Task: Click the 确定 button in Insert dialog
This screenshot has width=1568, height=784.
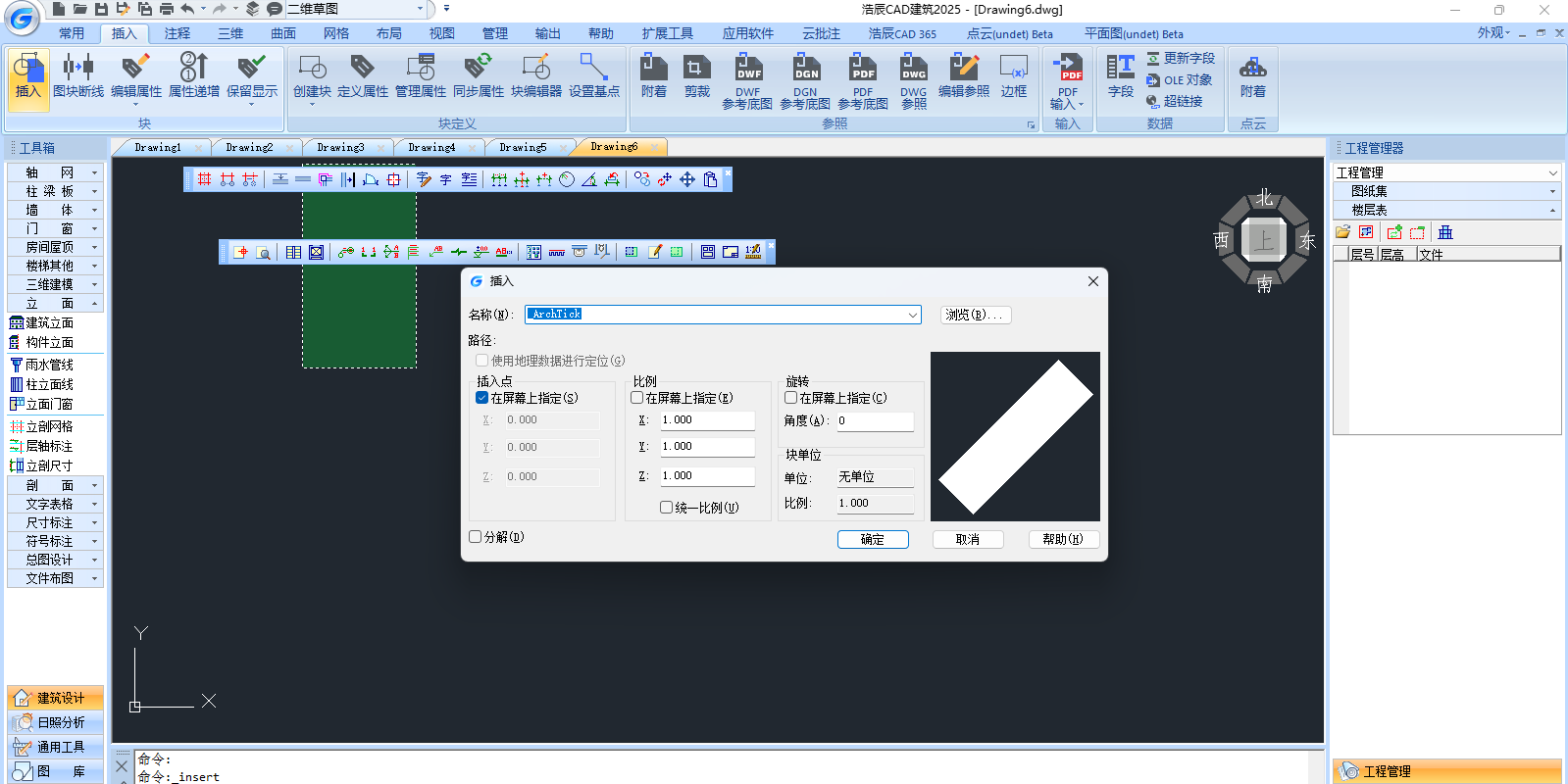Action: point(872,539)
